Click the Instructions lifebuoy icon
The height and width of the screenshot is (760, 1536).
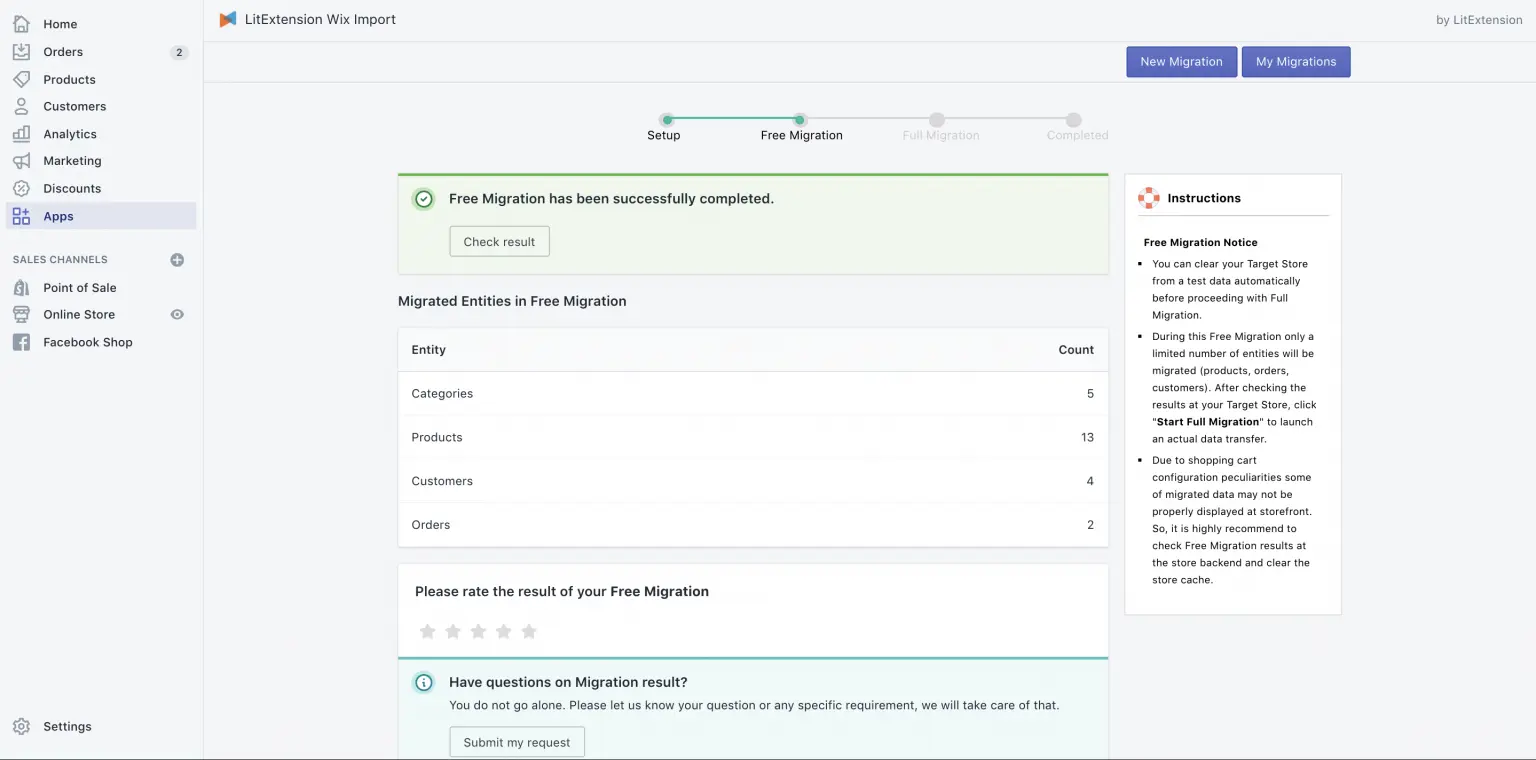pyautogui.click(x=1148, y=198)
